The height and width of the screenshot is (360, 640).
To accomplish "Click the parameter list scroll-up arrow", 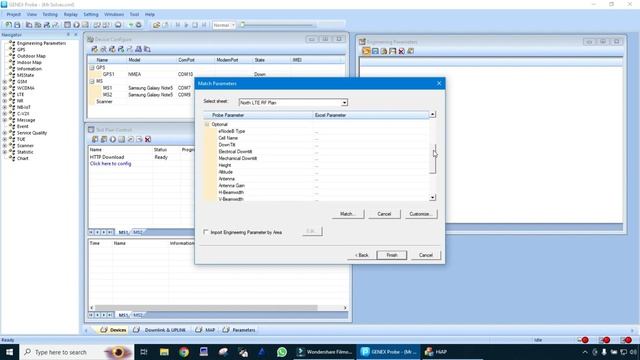I will pos(432,115).
